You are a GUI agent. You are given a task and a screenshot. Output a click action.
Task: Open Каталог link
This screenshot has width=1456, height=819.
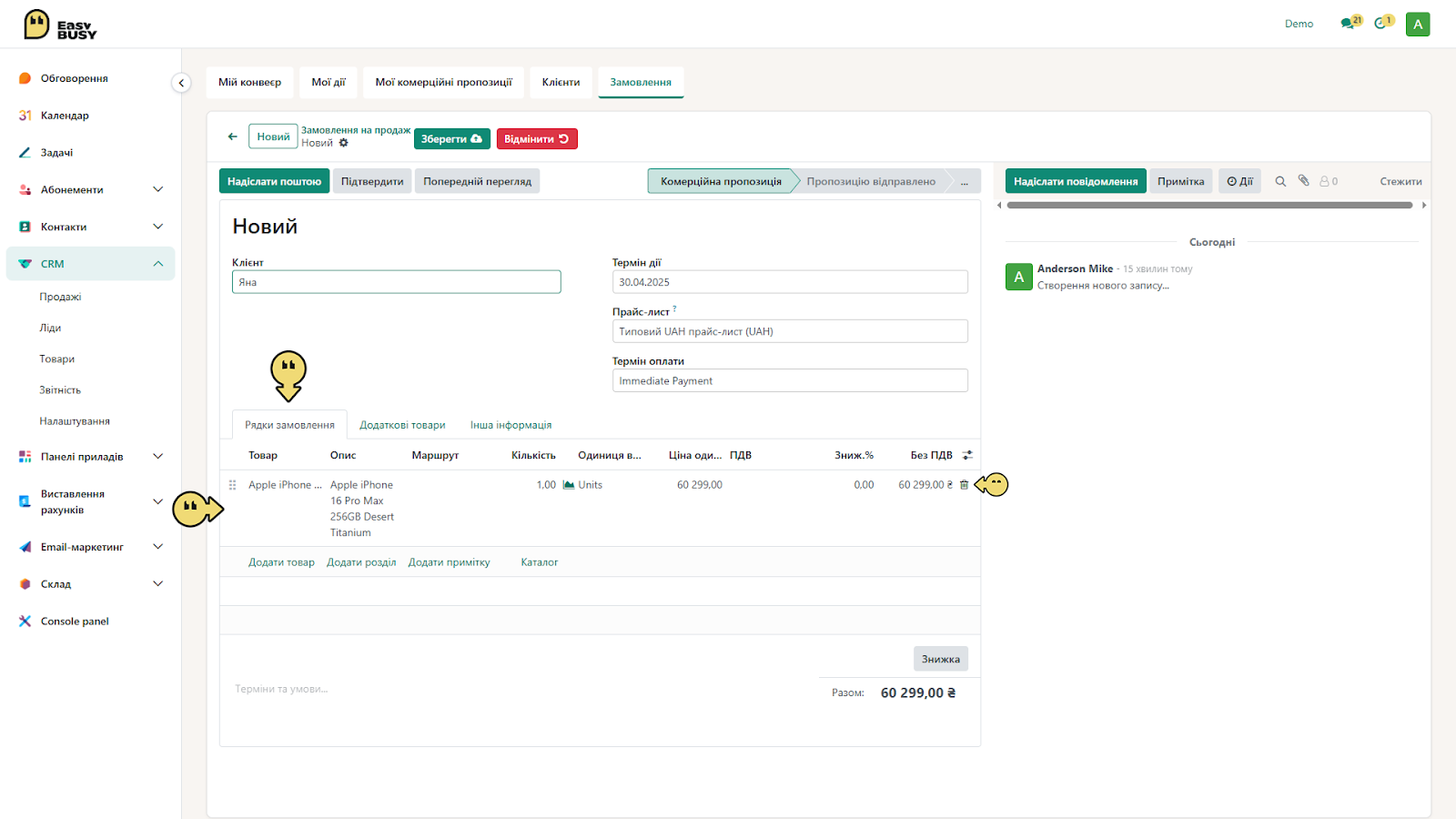point(539,562)
